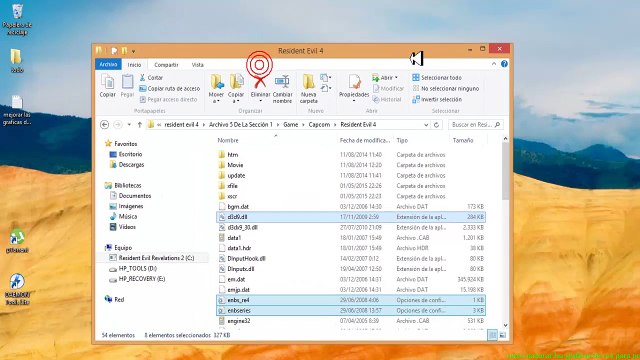The width and height of the screenshot is (640, 360).
Task: Switch to the Compartir ribbon tab
Action: point(166,65)
